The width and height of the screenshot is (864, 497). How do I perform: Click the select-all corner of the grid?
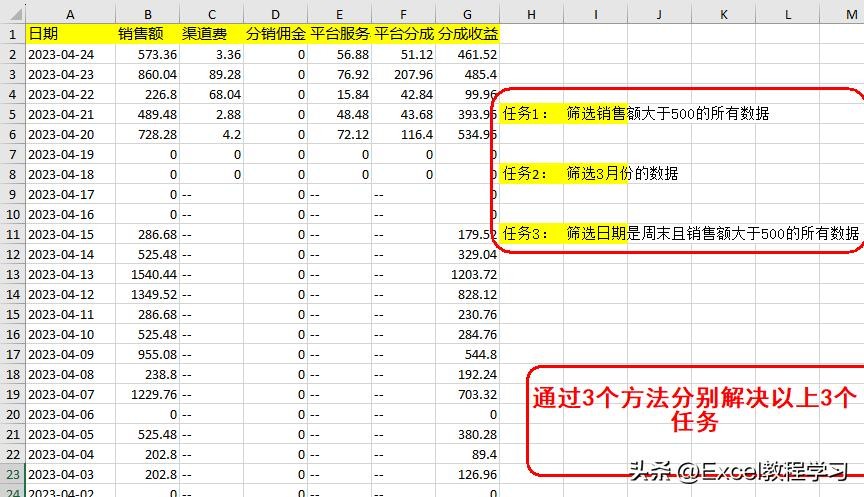tap(12, 12)
